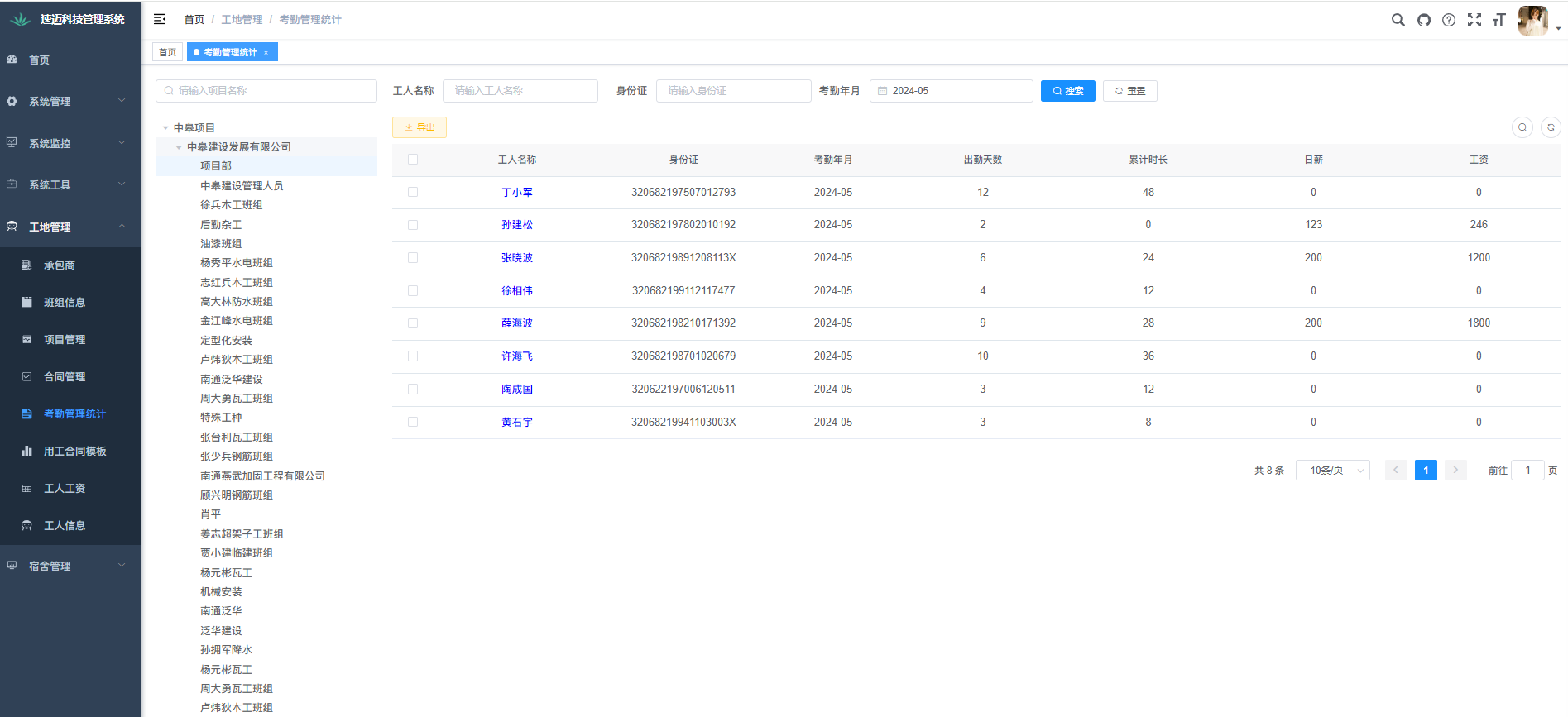Check the row checkbox for 孙建松

pos(413,225)
